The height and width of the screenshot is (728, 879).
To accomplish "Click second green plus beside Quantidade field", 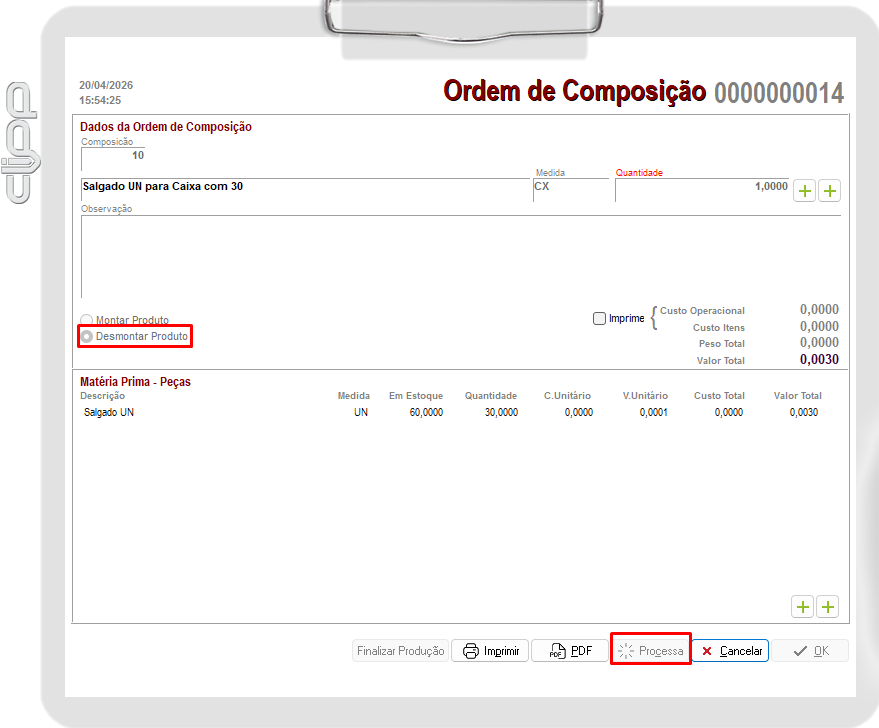I will pos(830,191).
